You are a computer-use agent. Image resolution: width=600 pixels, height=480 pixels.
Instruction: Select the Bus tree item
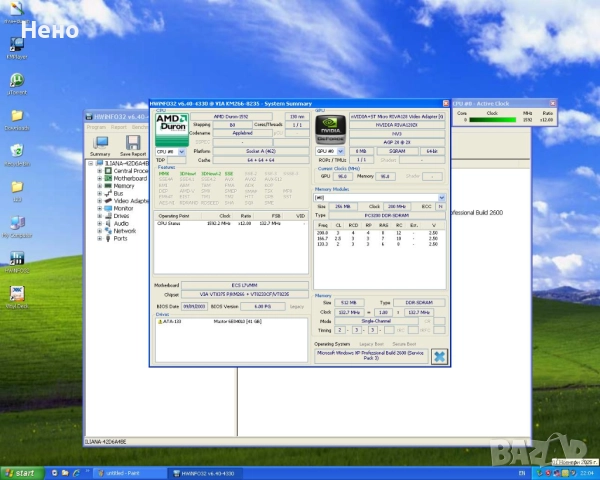click(x=118, y=193)
